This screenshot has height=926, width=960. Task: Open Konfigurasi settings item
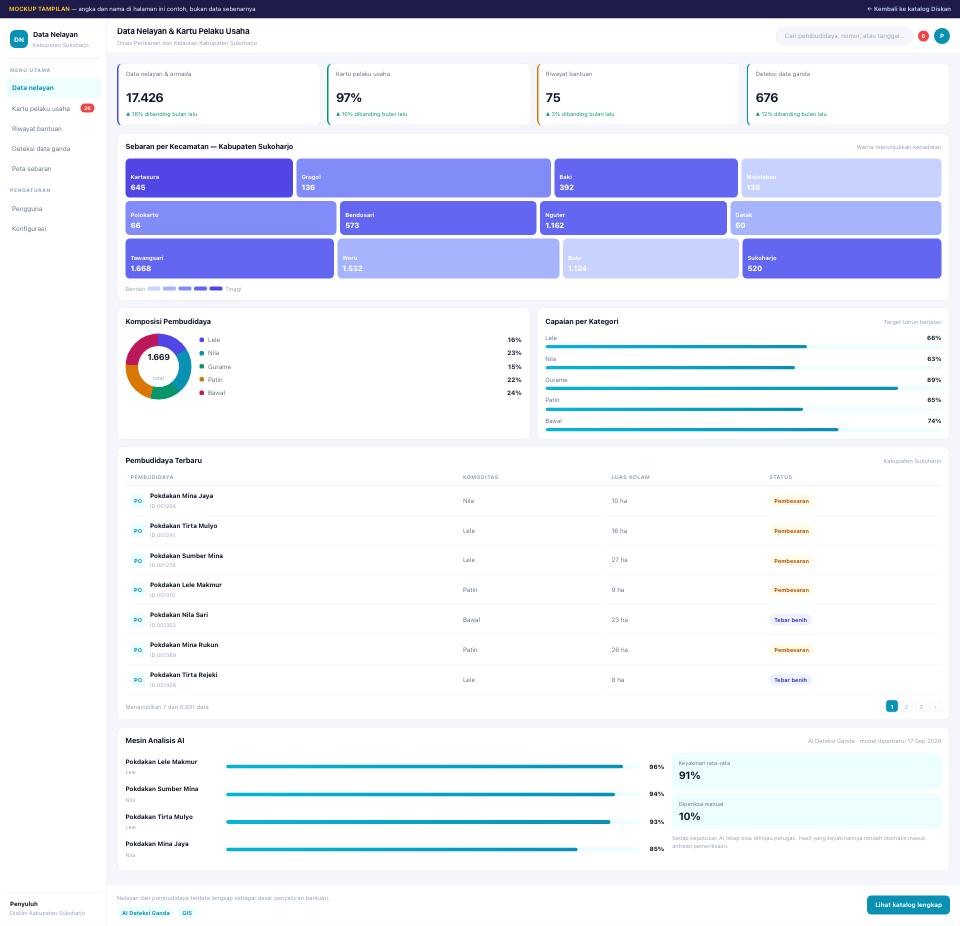53,228
